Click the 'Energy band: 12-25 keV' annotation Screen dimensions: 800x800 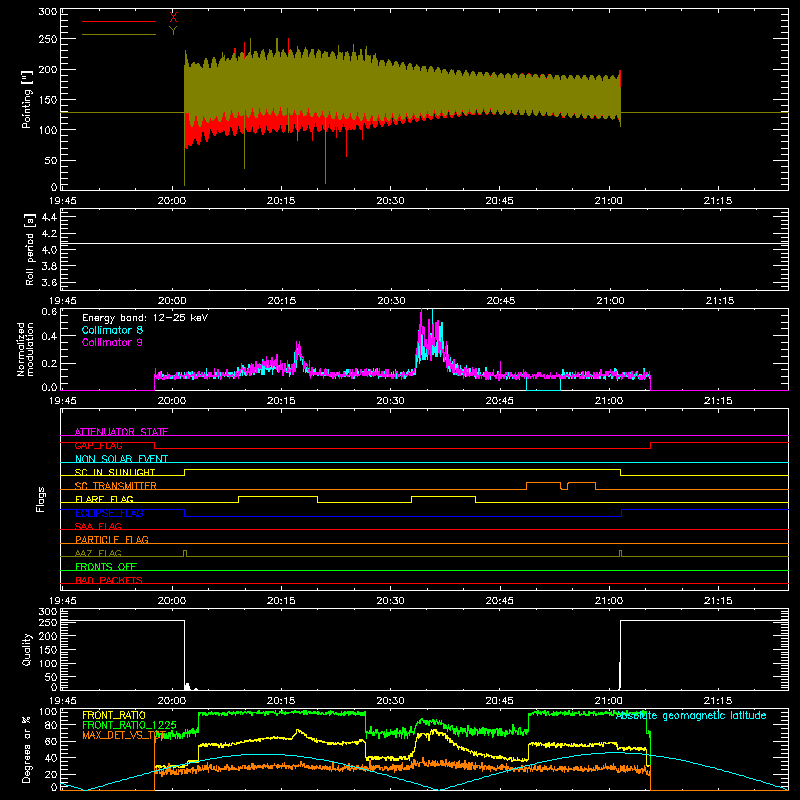pyautogui.click(x=145, y=318)
